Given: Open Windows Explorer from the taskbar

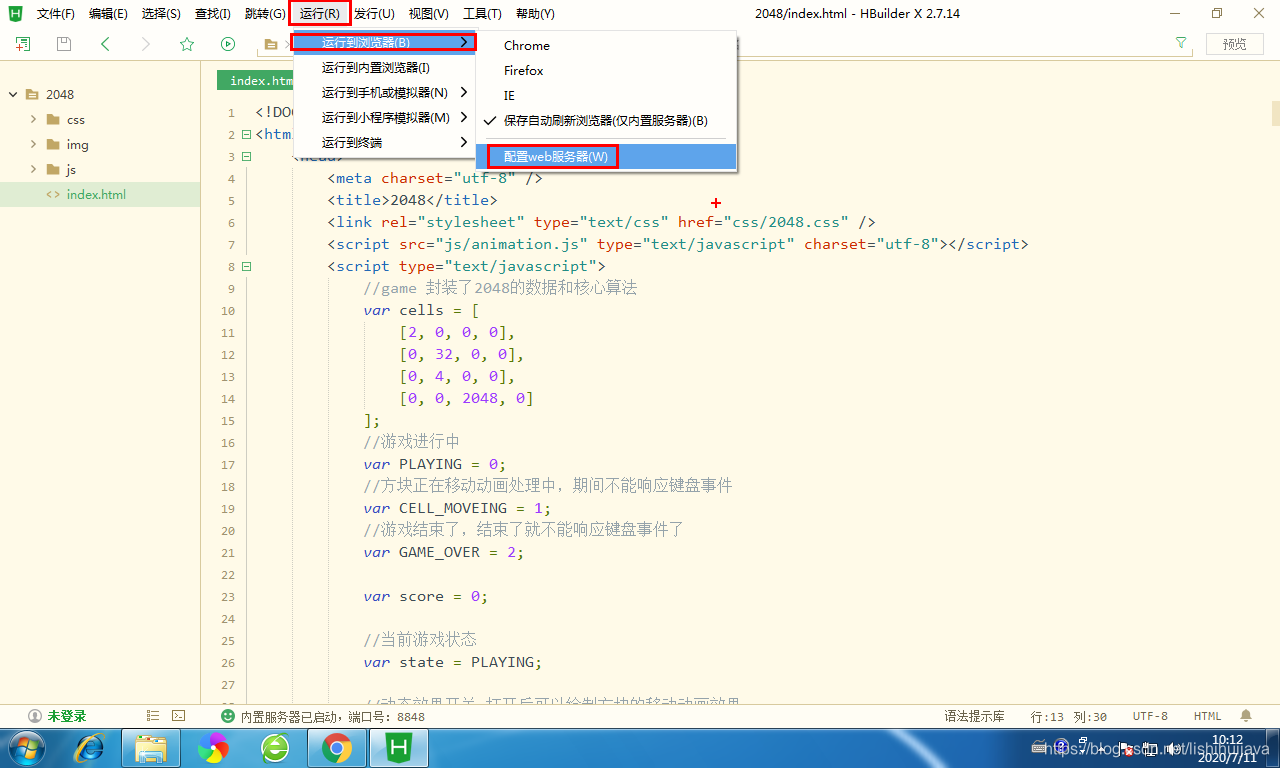Looking at the screenshot, I should pyautogui.click(x=151, y=747).
